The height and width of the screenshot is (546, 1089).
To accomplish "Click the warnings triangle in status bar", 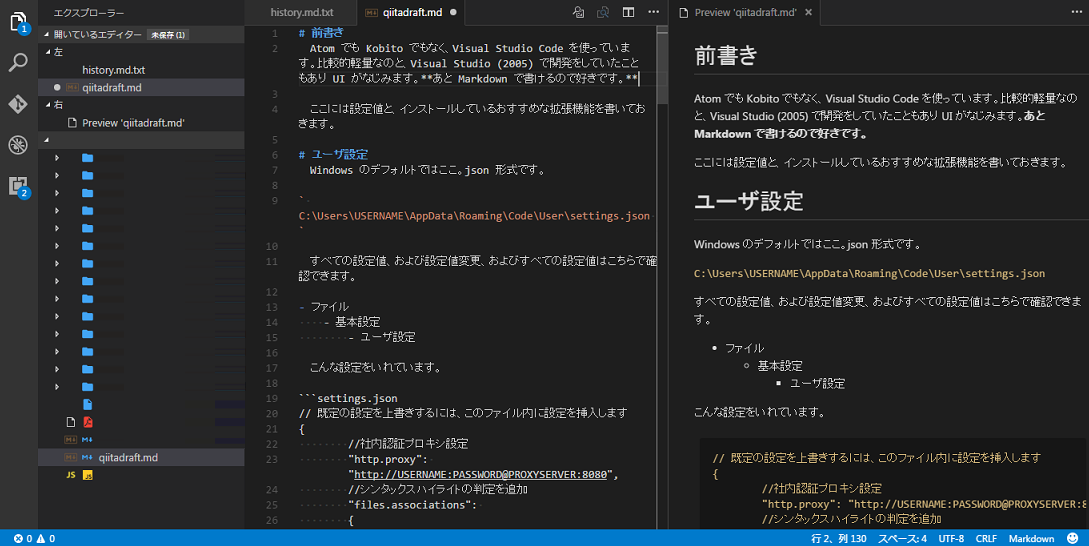I will coord(41,538).
